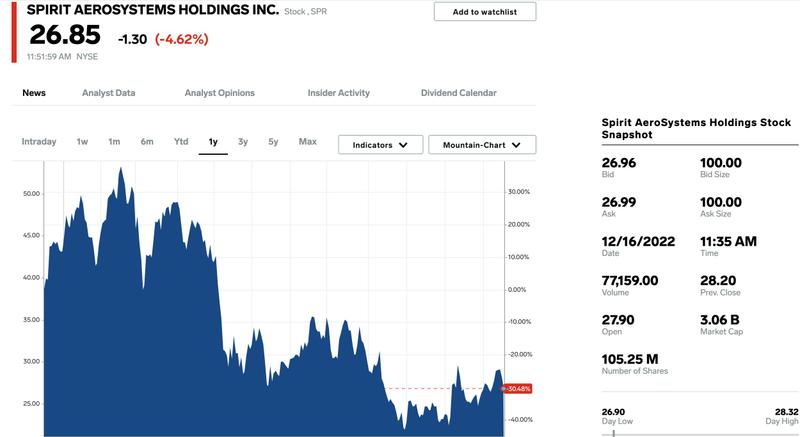This screenshot has height=437, width=800.
Task: Click the Day Low/High range slider marker
Action: pyautogui.click(x=613, y=433)
